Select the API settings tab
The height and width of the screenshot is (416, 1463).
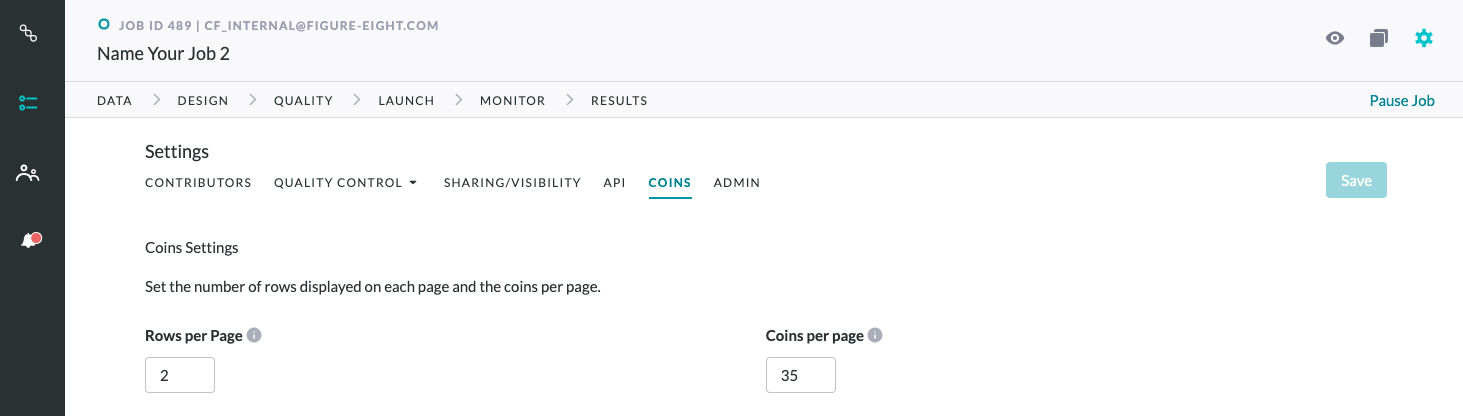point(614,183)
